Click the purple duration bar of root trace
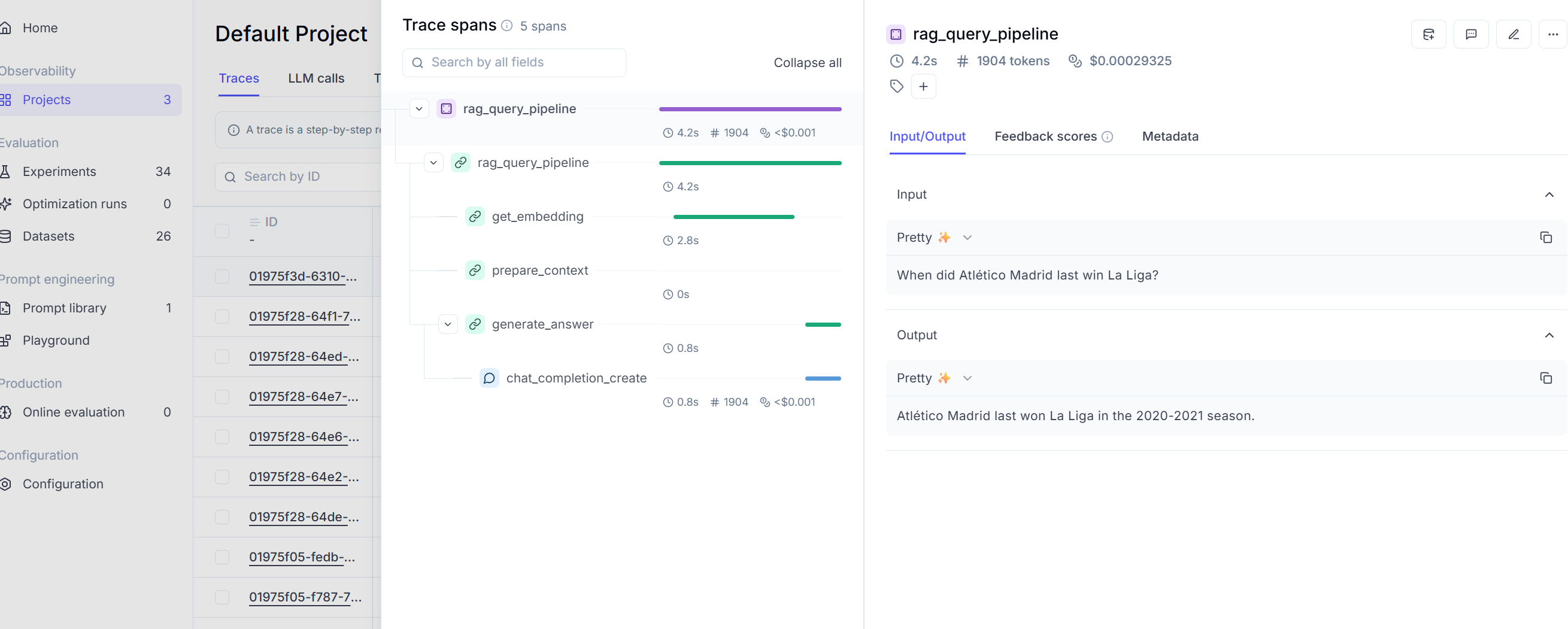Viewport: 1568px width, 629px height. (x=750, y=109)
